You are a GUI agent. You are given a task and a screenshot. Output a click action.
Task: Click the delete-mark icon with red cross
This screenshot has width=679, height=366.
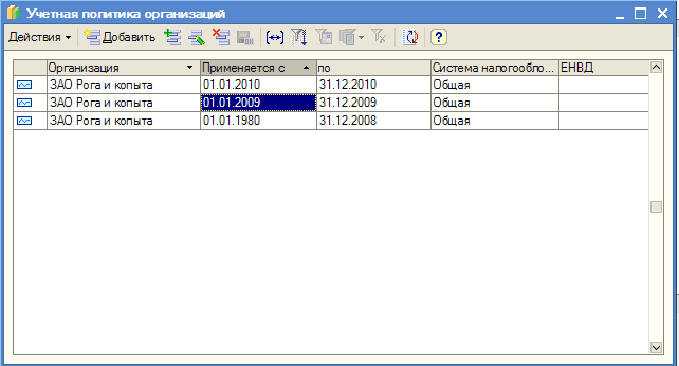point(221,37)
